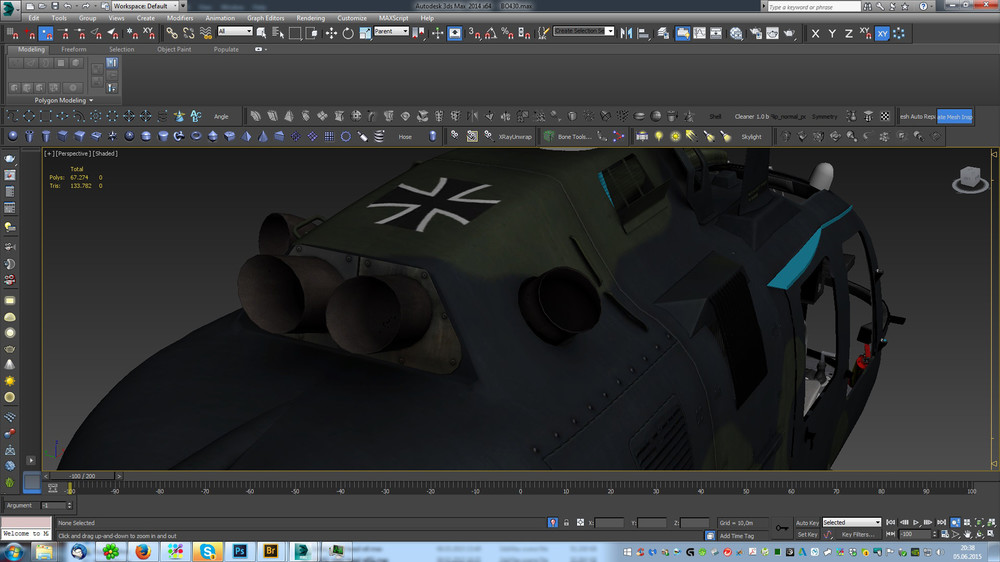1000x562 pixels.
Task: Select the Select and Move tool
Action: coord(331,33)
